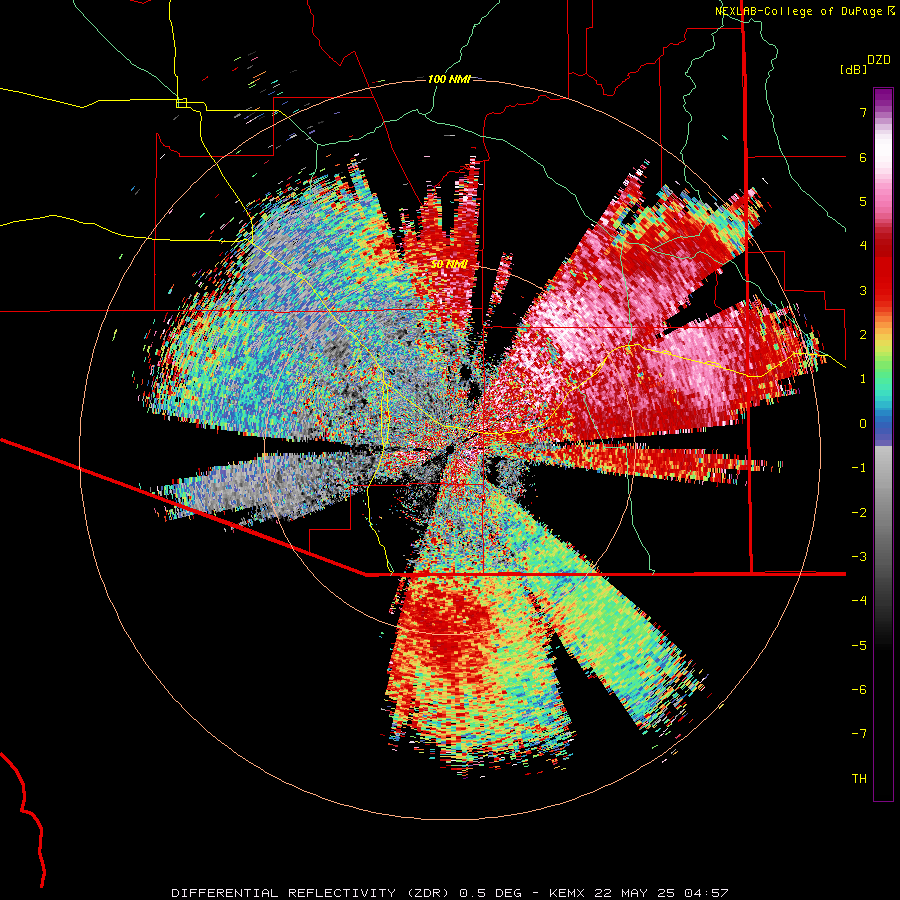Screen dimensions: 900x900
Task: Click the TH threshold label on the scale
Action: [x=859, y=778]
